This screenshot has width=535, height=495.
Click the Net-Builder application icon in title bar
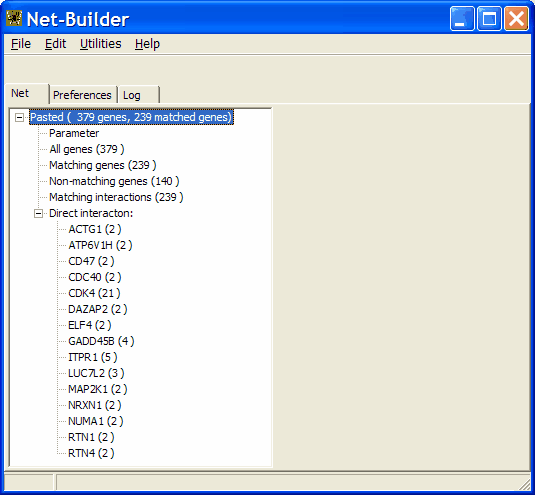[x=14, y=18]
